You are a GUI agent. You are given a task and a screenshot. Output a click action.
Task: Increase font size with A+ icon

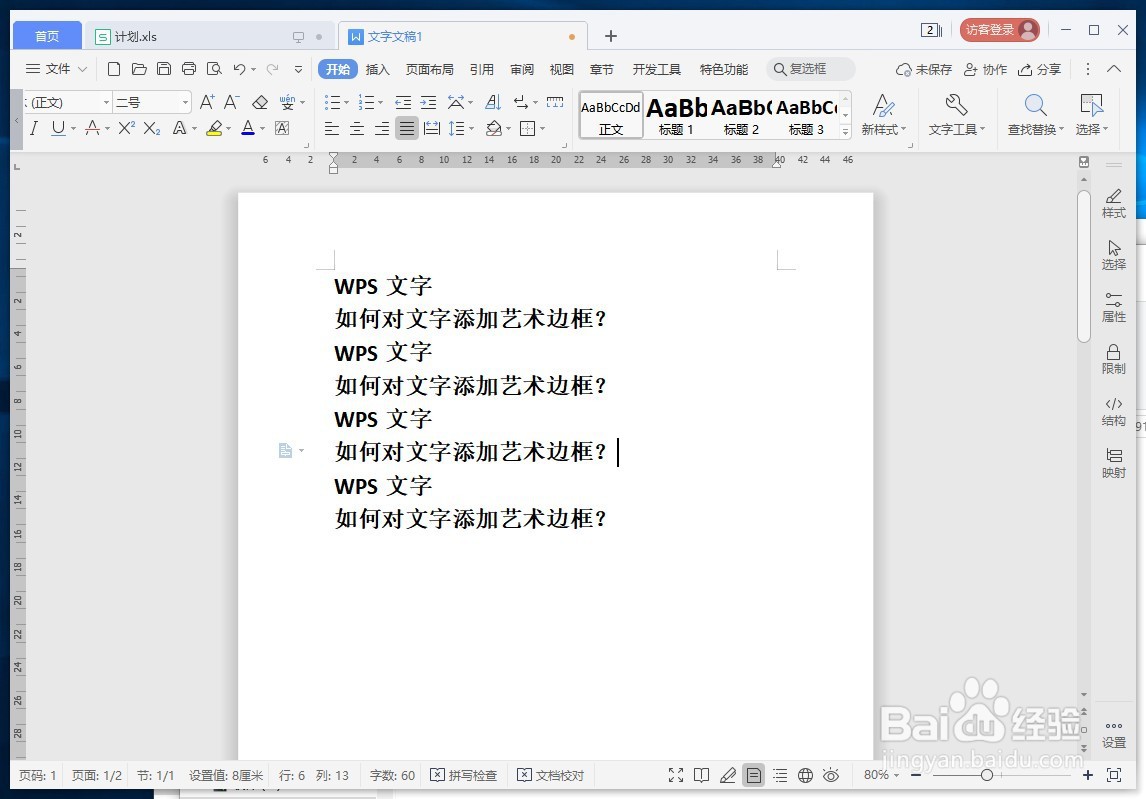pos(207,102)
